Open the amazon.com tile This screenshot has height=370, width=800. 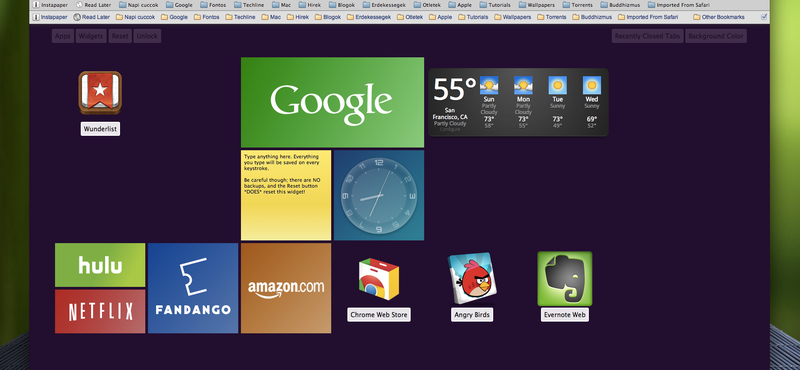(286, 288)
